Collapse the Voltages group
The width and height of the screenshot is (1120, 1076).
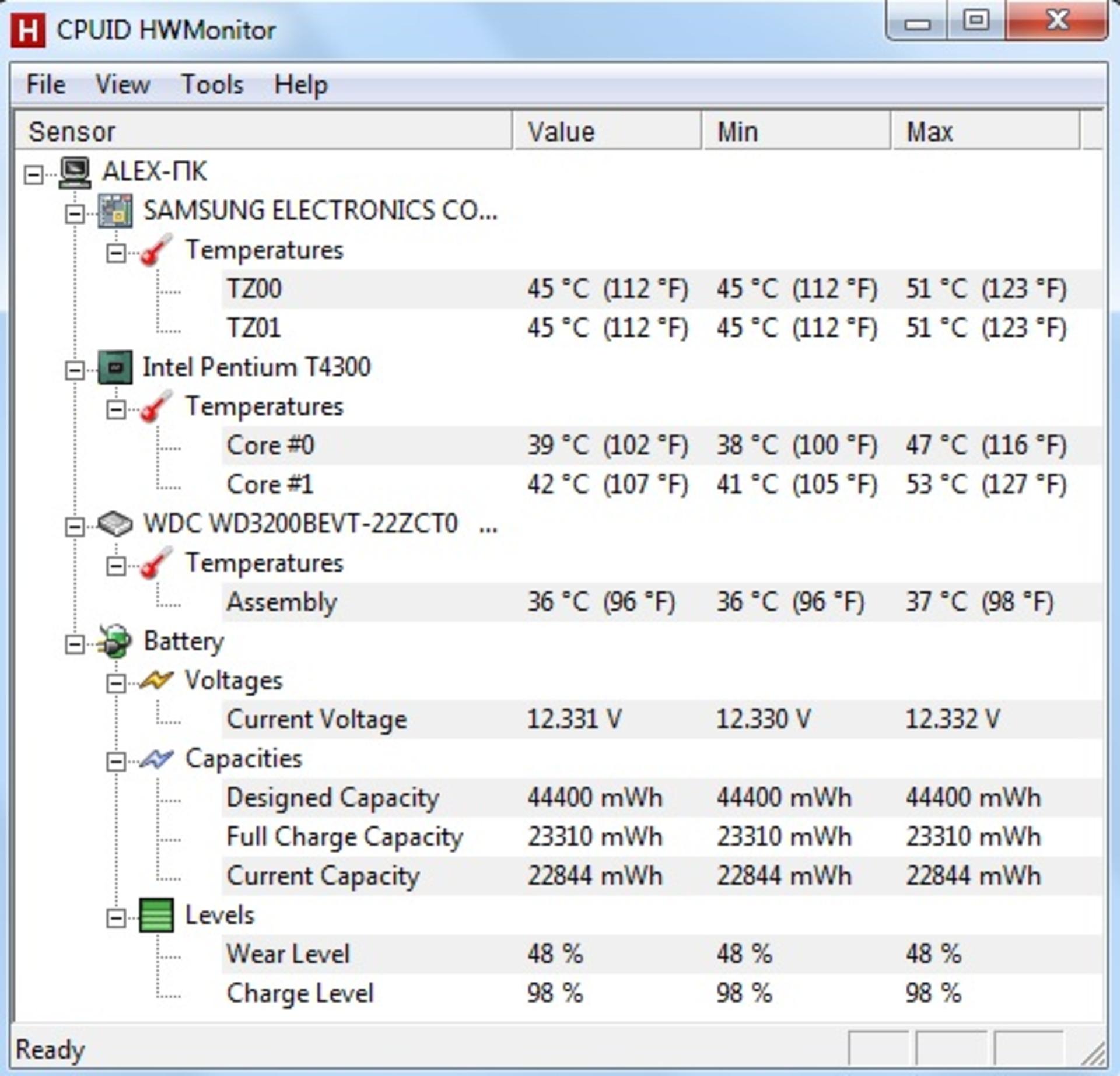[x=116, y=684]
